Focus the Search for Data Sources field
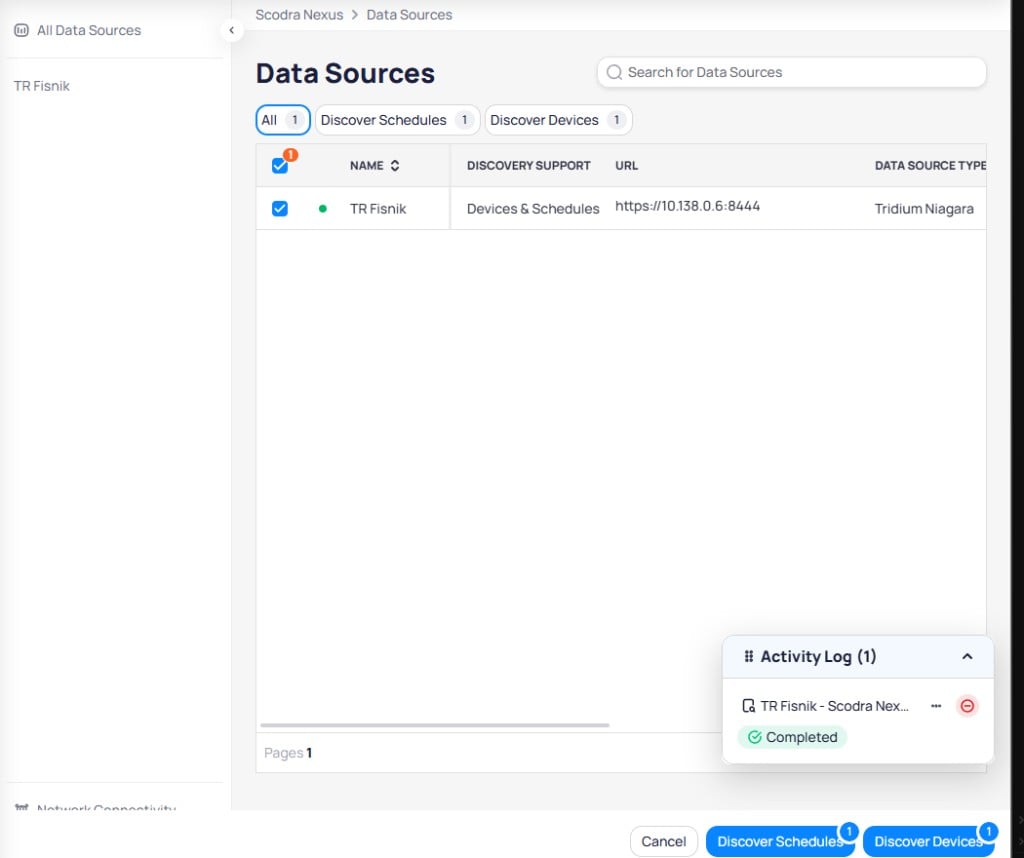 [792, 72]
